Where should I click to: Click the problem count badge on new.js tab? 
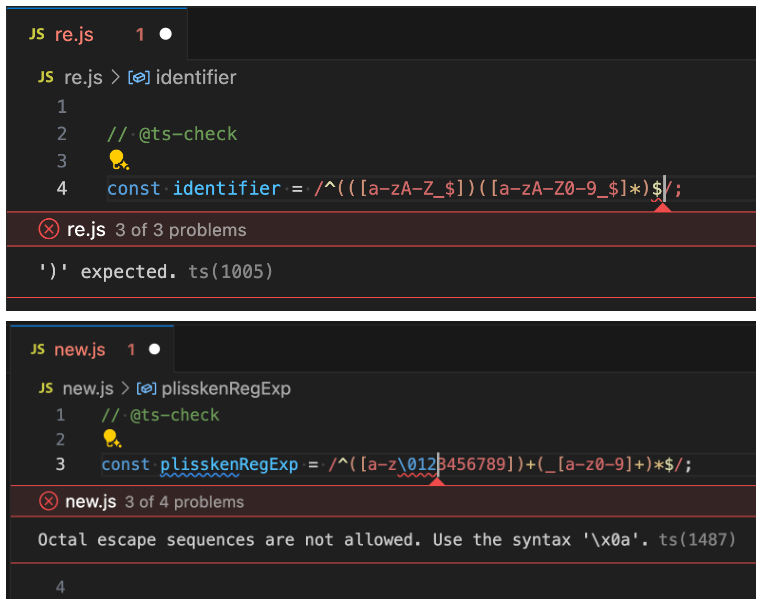tap(131, 350)
